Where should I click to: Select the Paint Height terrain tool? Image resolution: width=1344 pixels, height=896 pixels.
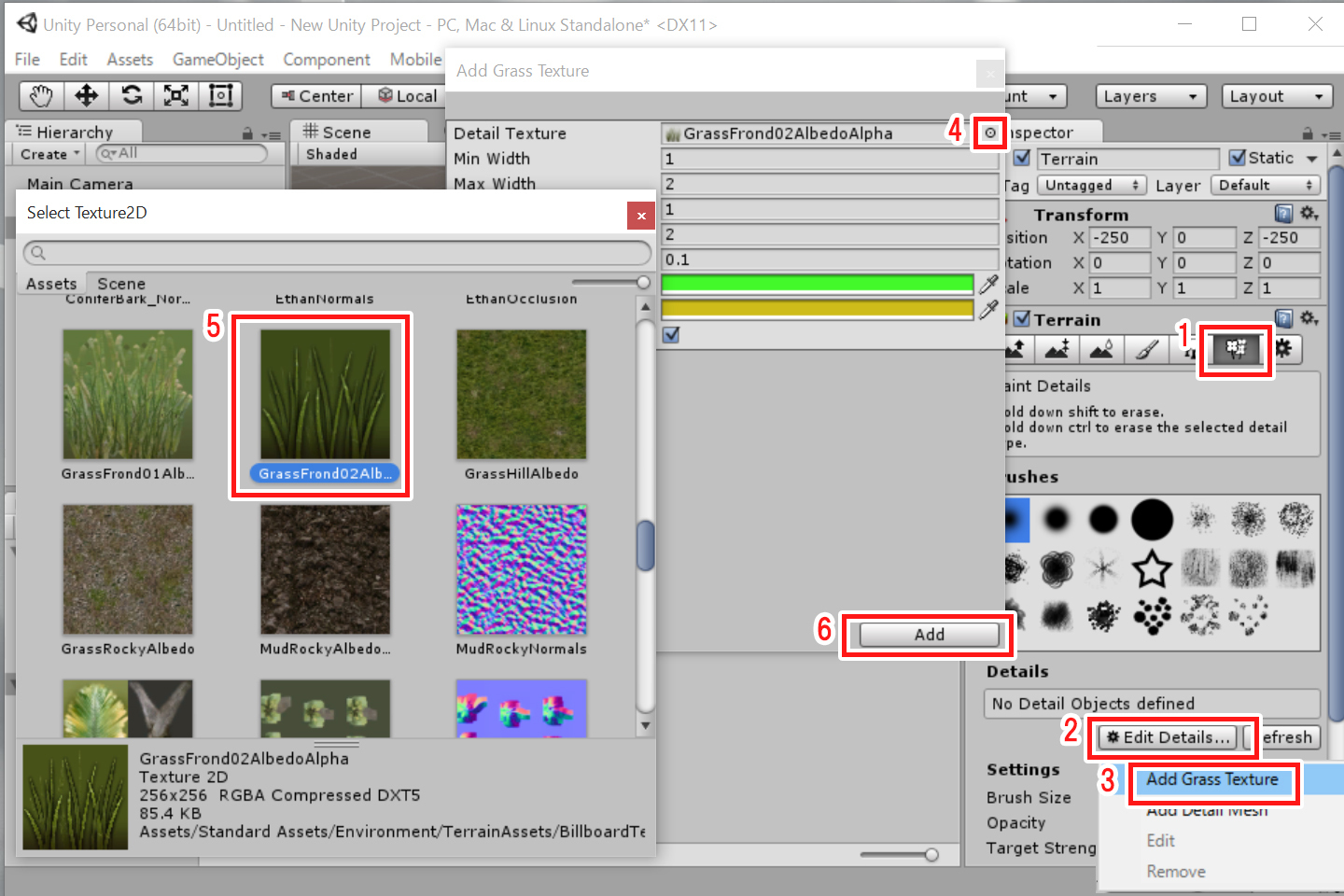[x=1057, y=349]
